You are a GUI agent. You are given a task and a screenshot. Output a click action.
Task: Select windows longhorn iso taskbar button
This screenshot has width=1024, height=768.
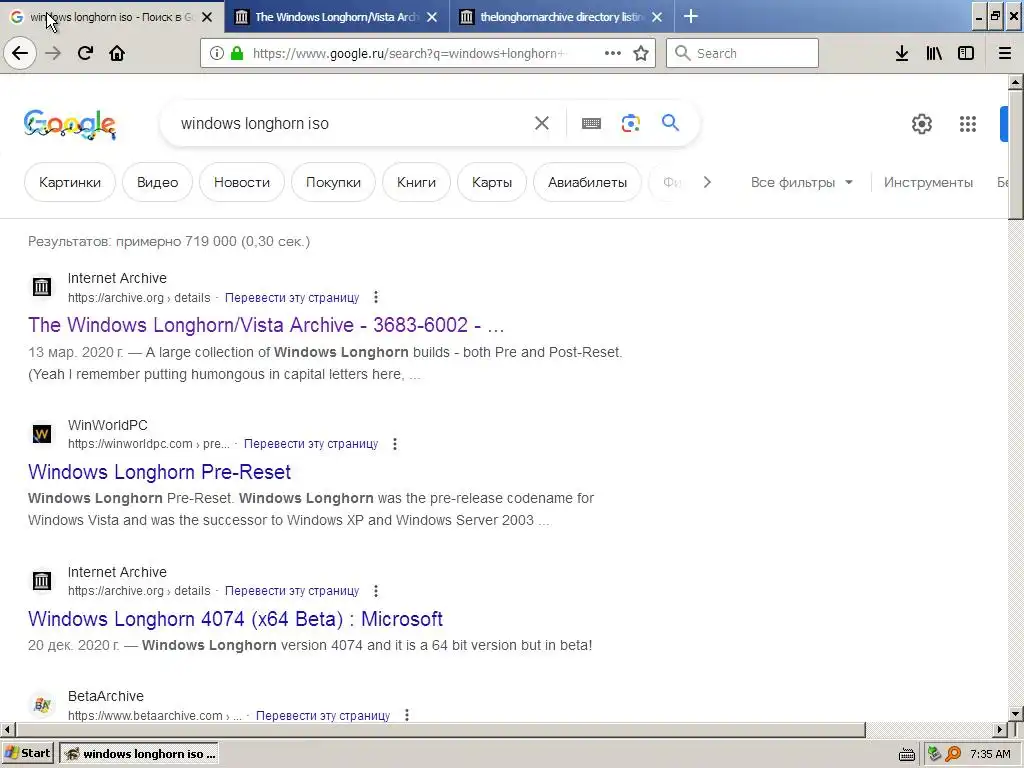coord(139,754)
